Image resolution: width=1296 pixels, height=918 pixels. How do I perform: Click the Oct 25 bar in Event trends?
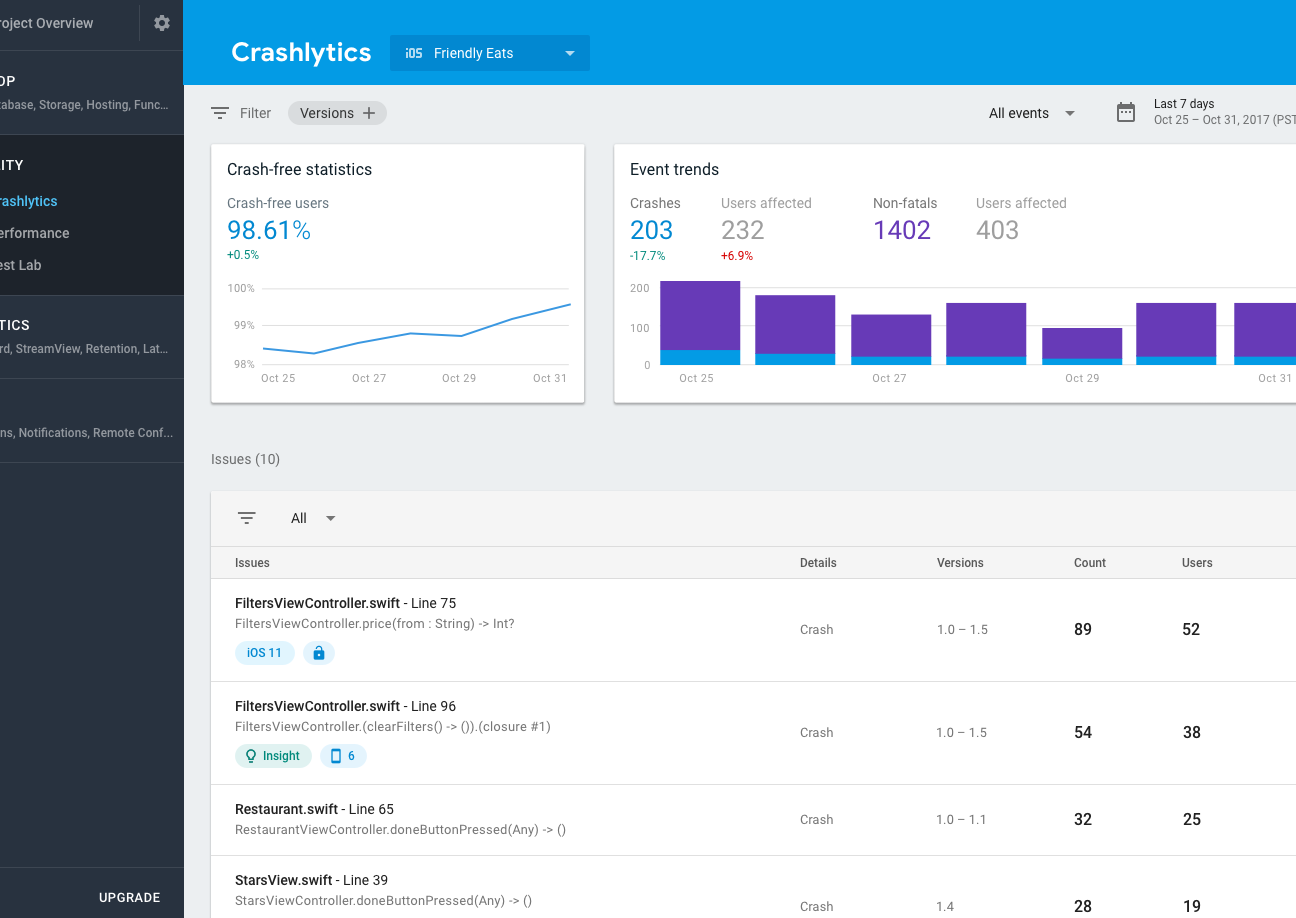click(700, 323)
